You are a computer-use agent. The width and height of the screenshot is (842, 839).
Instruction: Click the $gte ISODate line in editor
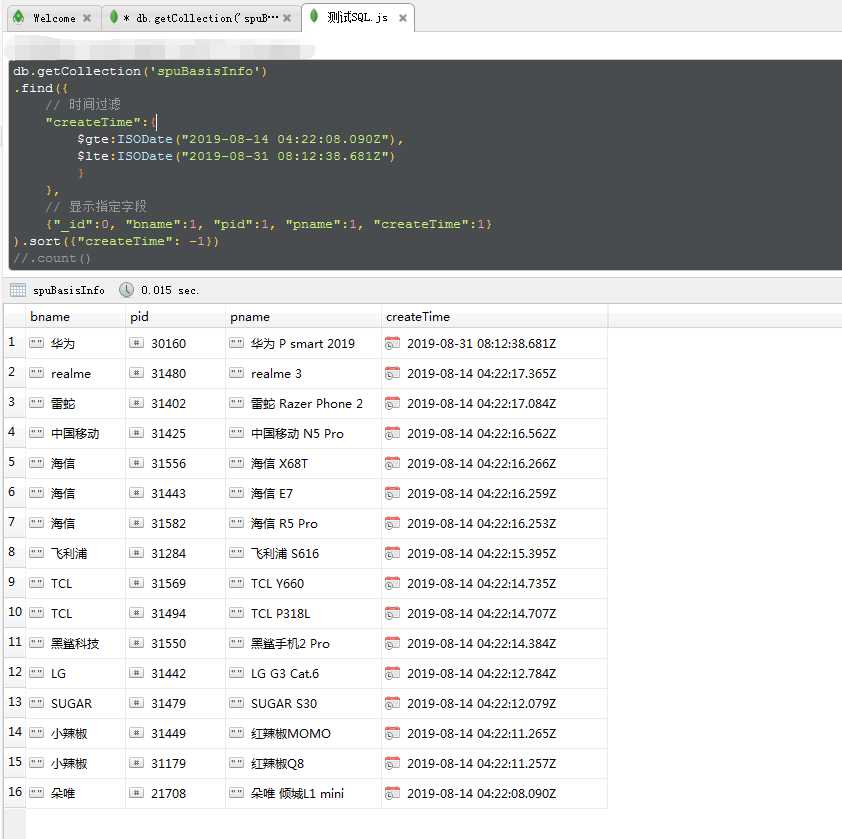(240, 139)
